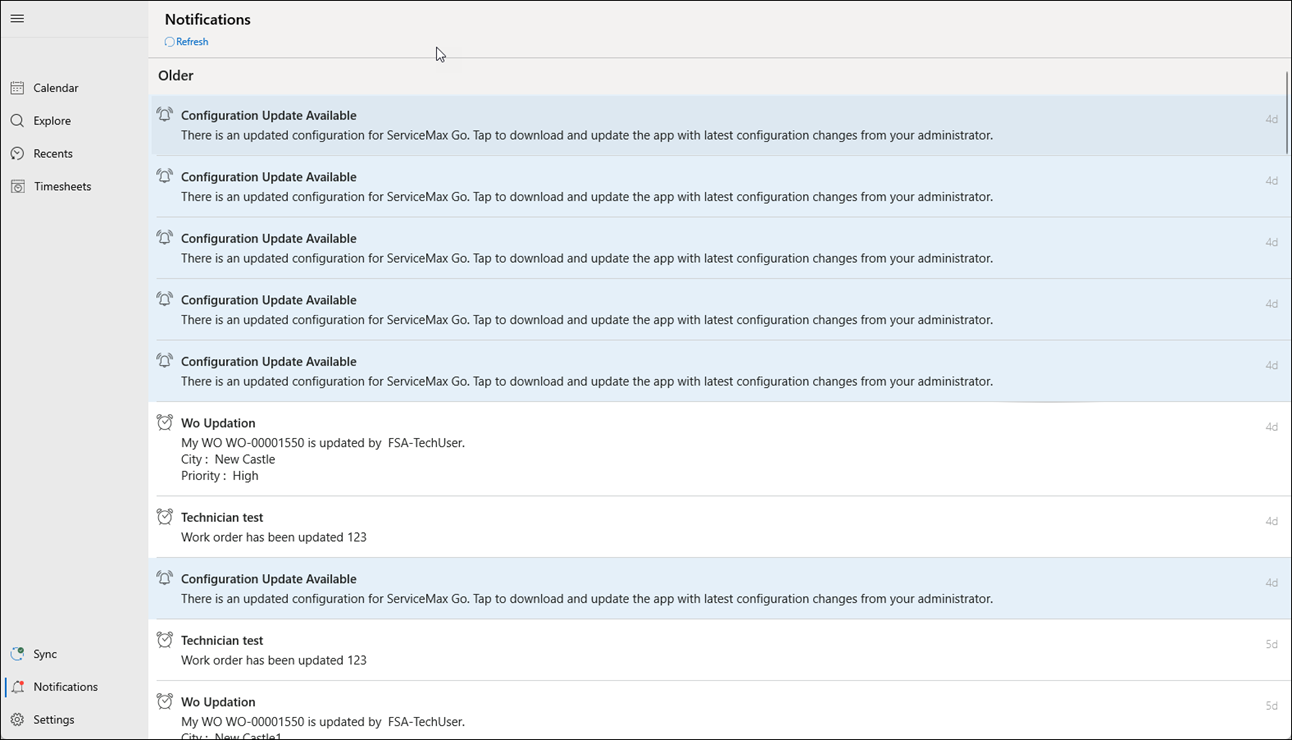Image resolution: width=1292 pixels, height=740 pixels.
Task: Click alarm icon beside Wo Updation Priority High
Action: (165, 423)
